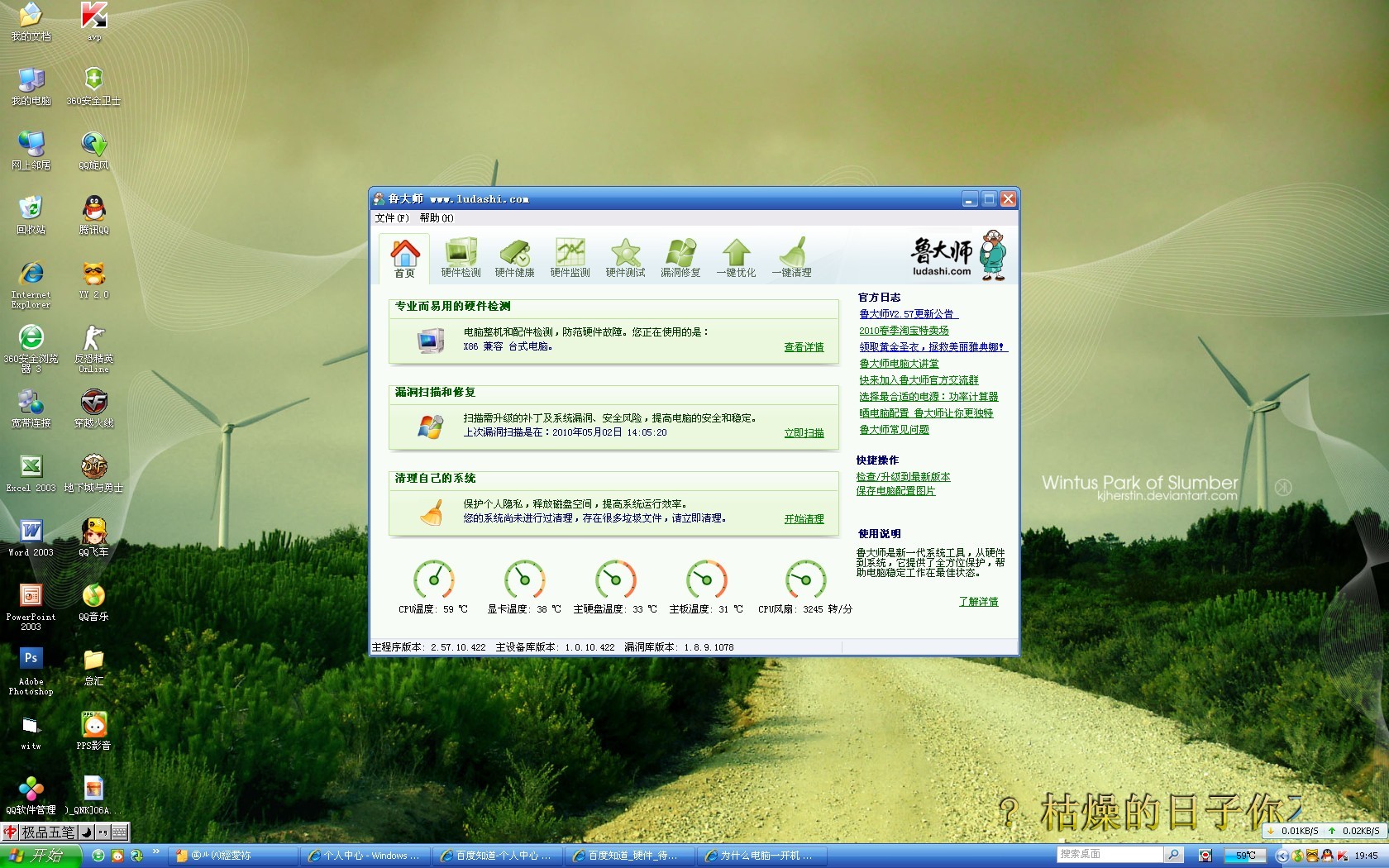Open 选择最合适的电源:功率计算器 link

coord(928,397)
